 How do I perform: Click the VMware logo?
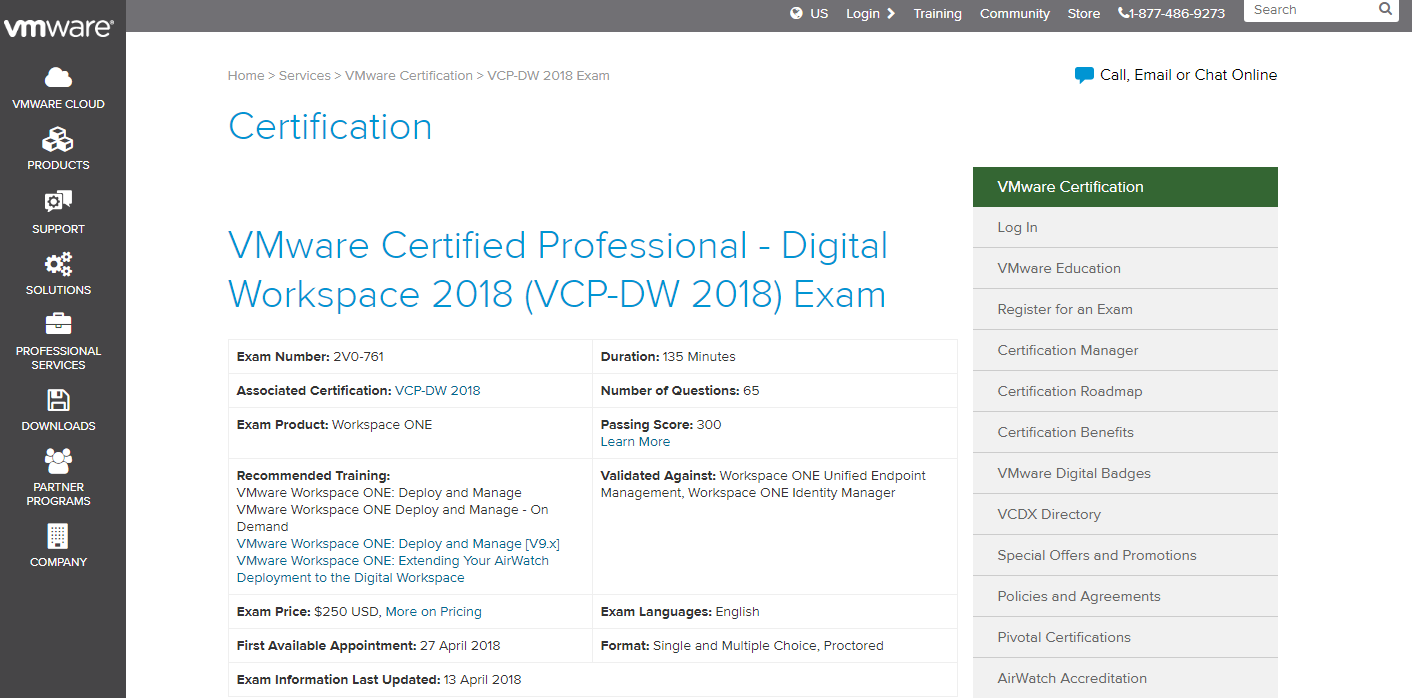(x=58, y=27)
